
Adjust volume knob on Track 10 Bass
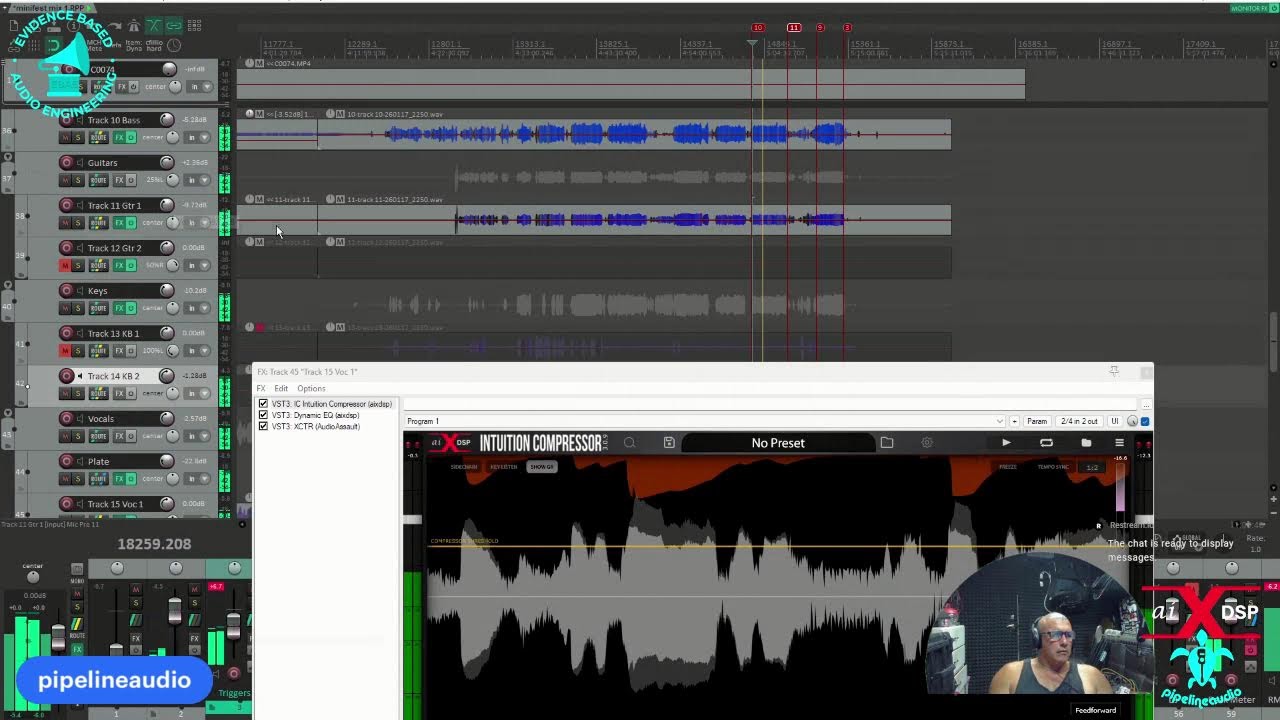click(x=167, y=120)
